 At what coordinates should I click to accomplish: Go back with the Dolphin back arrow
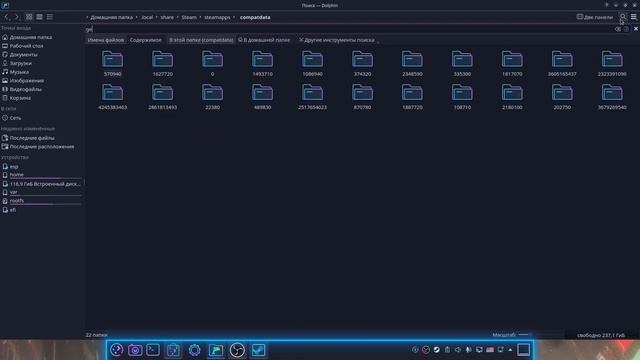(x=7, y=17)
